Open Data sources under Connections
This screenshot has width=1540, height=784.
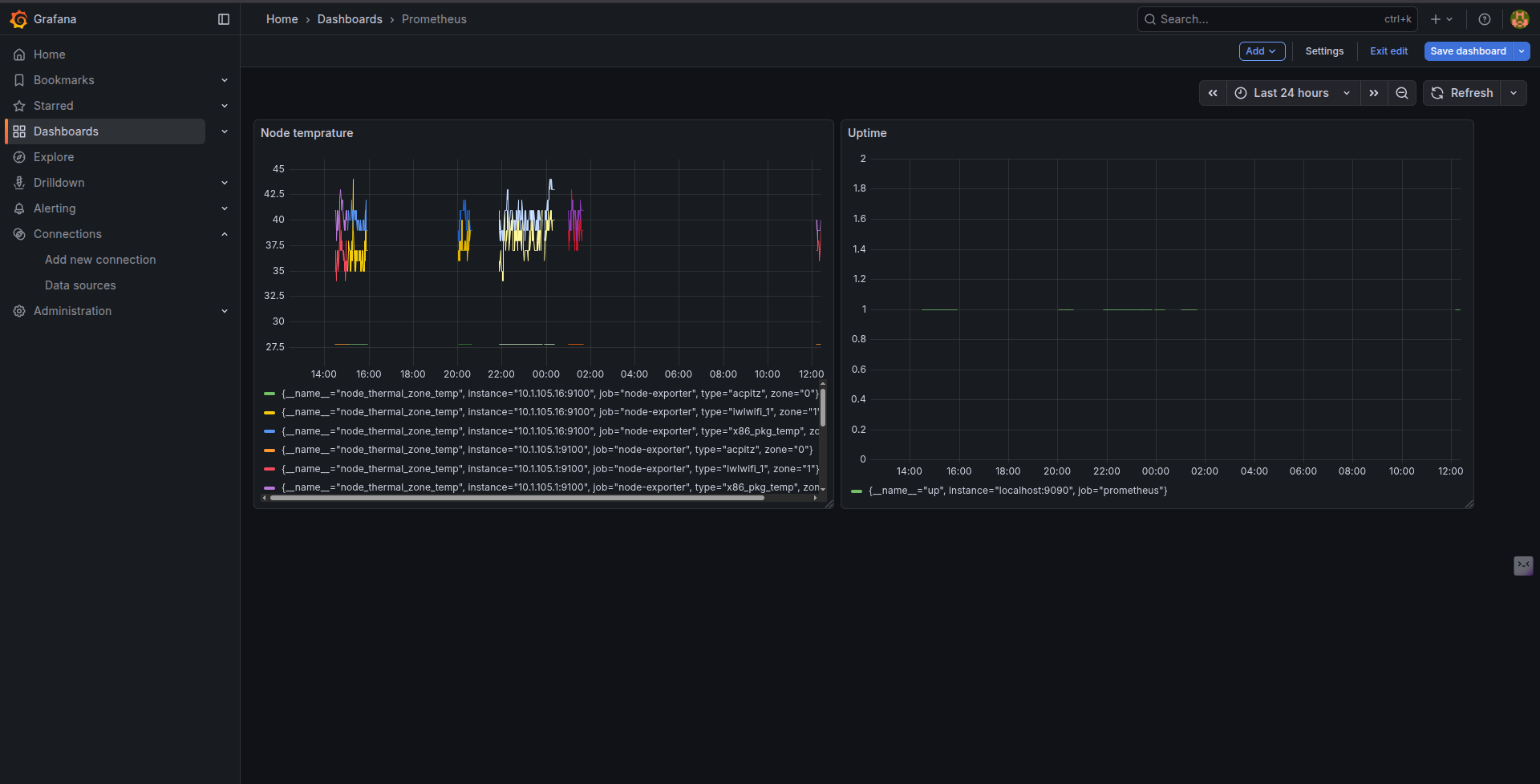[80, 285]
